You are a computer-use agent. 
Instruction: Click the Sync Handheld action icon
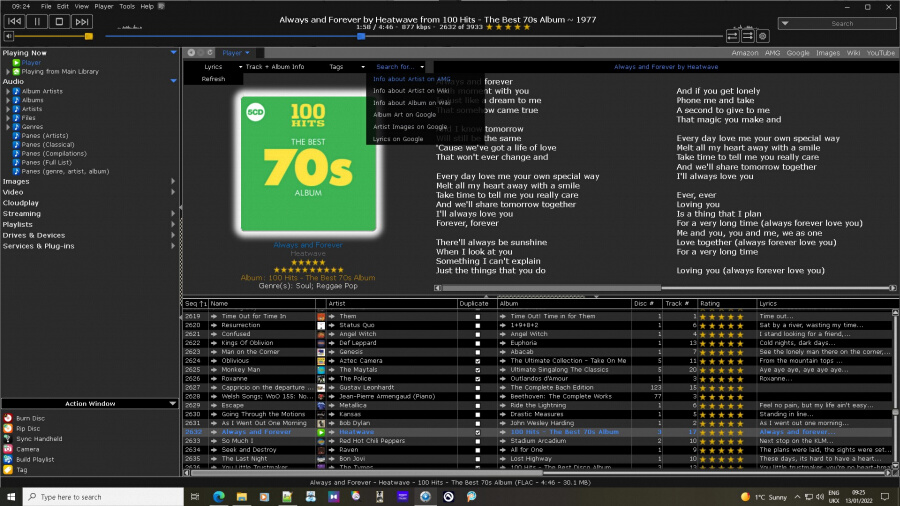(x=8, y=439)
